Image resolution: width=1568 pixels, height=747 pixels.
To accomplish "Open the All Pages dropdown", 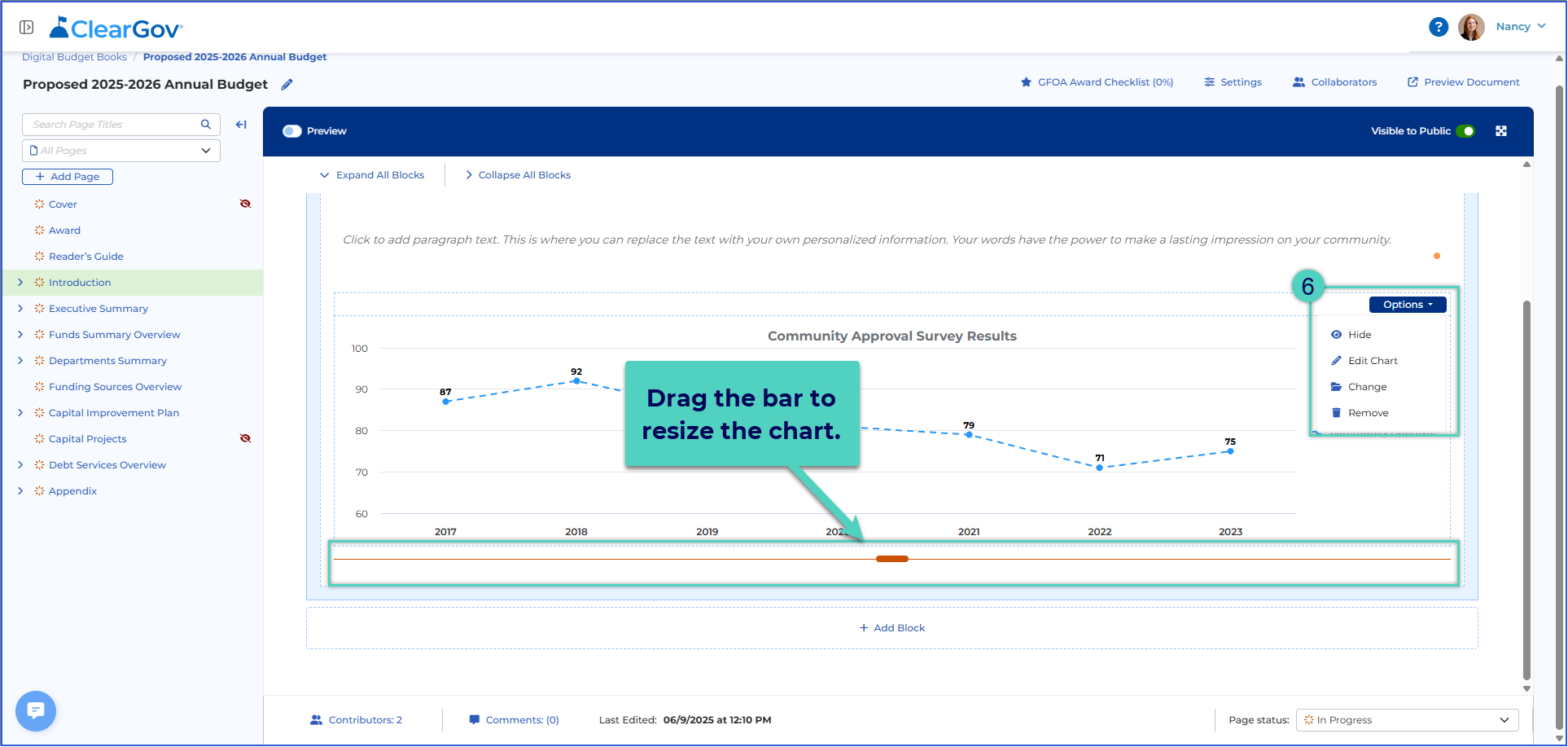I will tap(121, 151).
